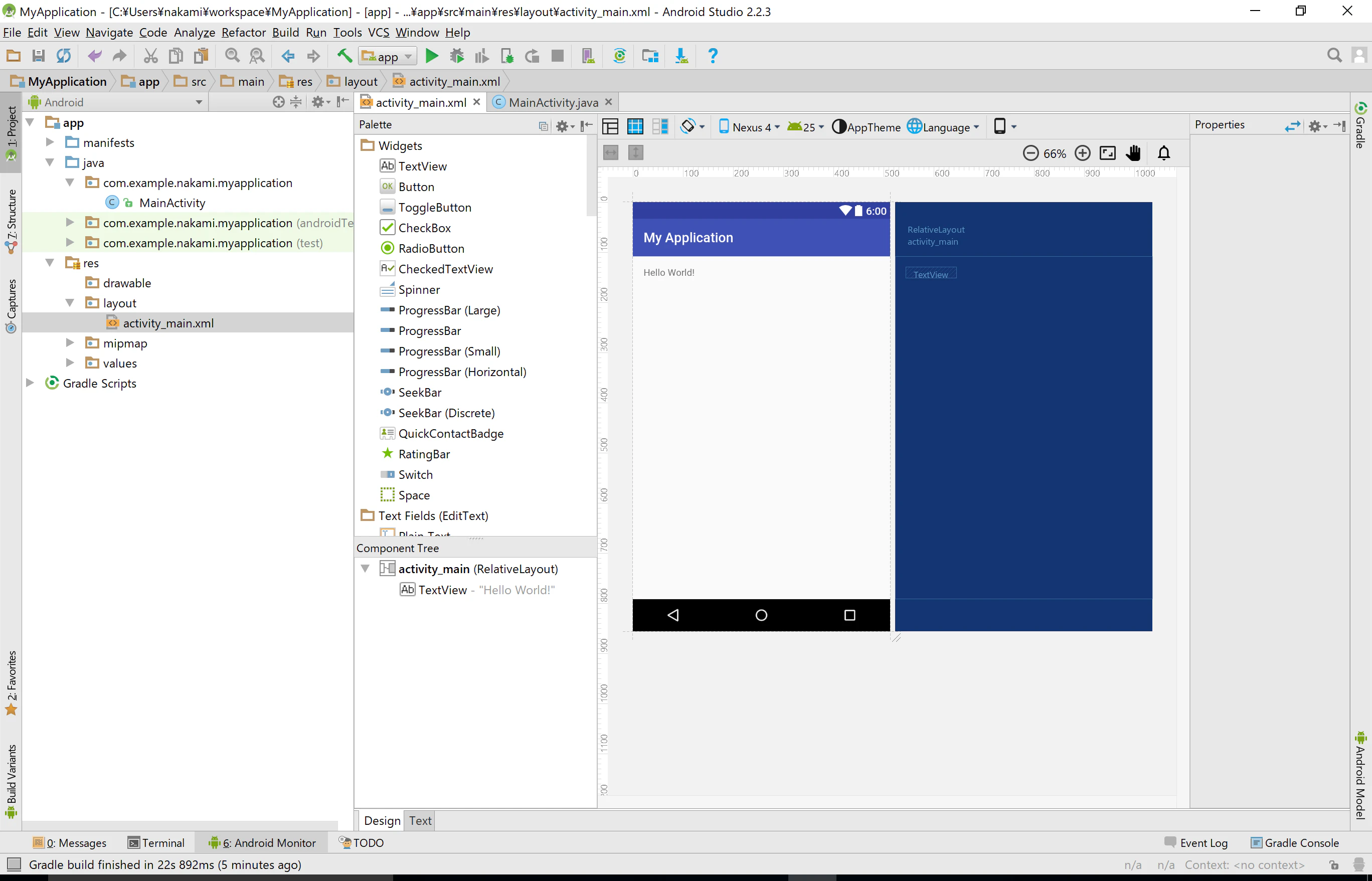The image size is (1372, 881).
Task: Click the Debug app bug icon
Action: point(456,56)
